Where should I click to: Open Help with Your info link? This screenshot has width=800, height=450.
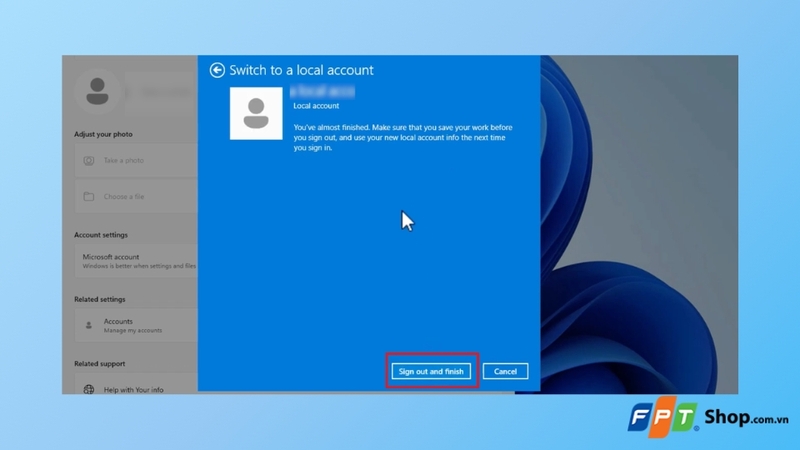click(134, 390)
